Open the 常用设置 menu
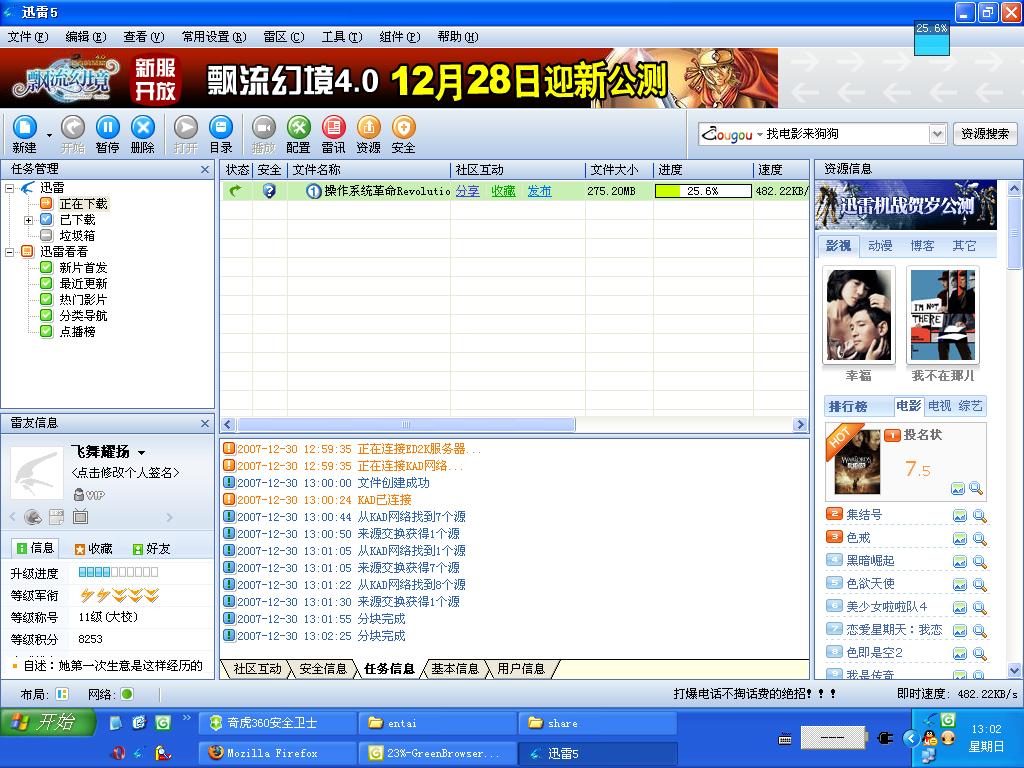Screen dimensions: 1024x768 click(x=214, y=37)
